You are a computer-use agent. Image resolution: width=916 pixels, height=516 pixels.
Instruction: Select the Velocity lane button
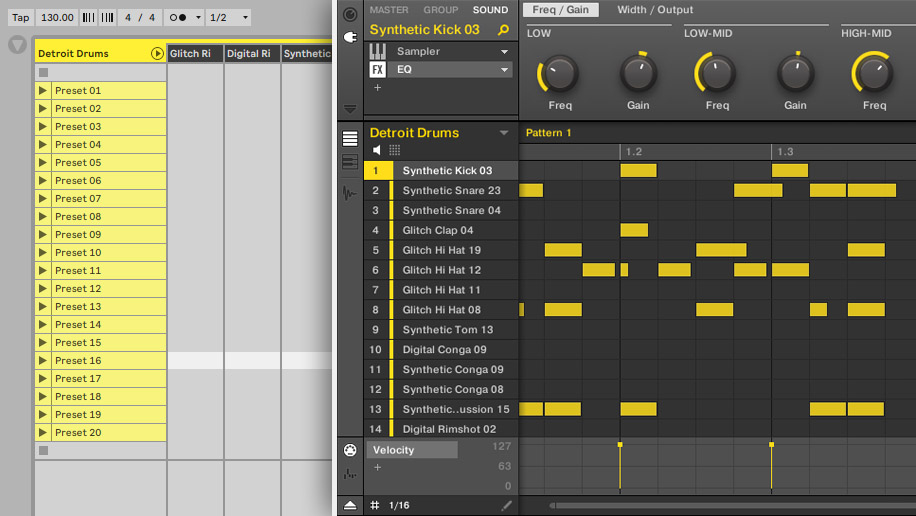click(x=412, y=450)
